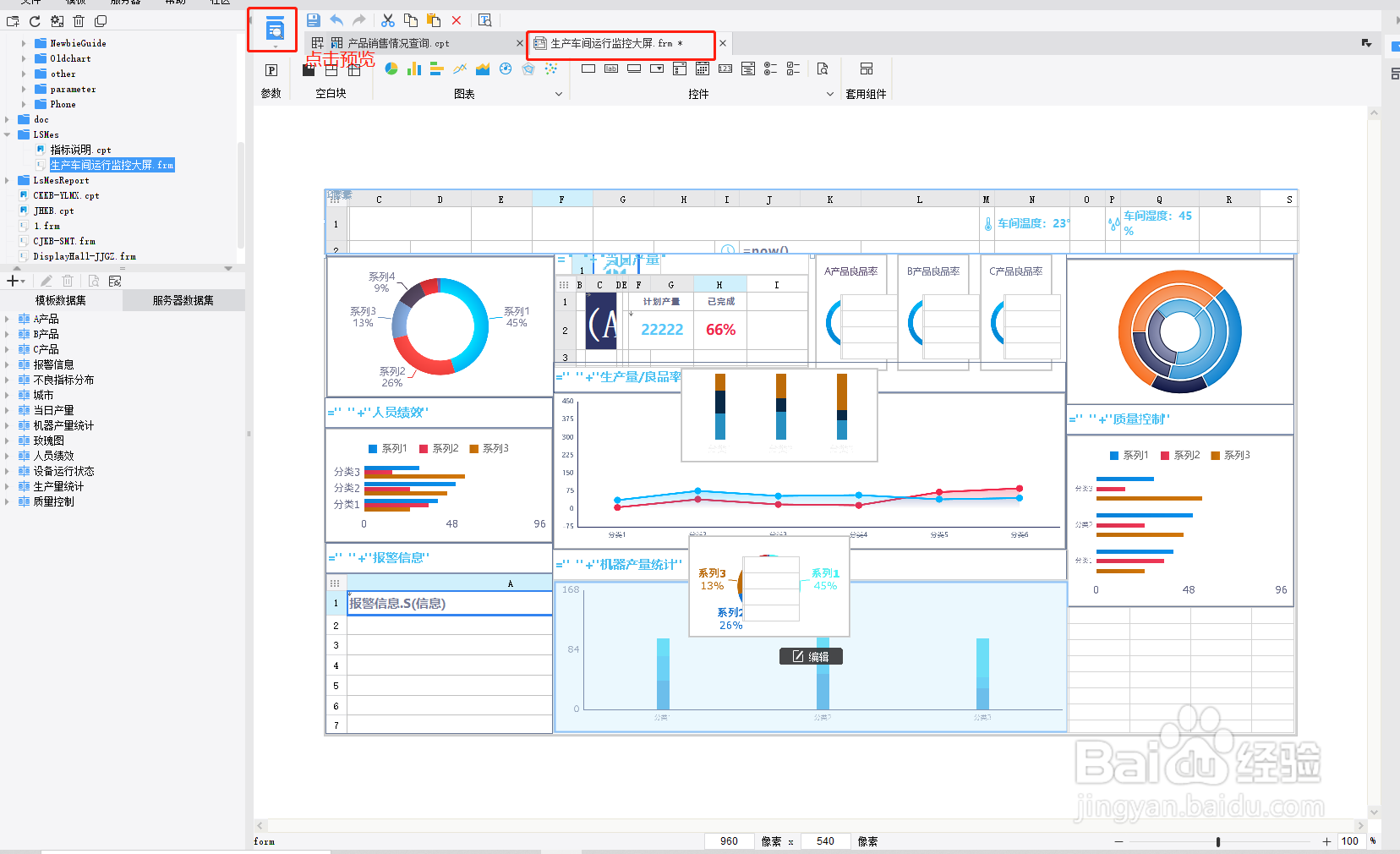Viewport: 1400px width, 854px height.
Task: Zoom out with the minus button
Action: pyautogui.click(x=1119, y=841)
